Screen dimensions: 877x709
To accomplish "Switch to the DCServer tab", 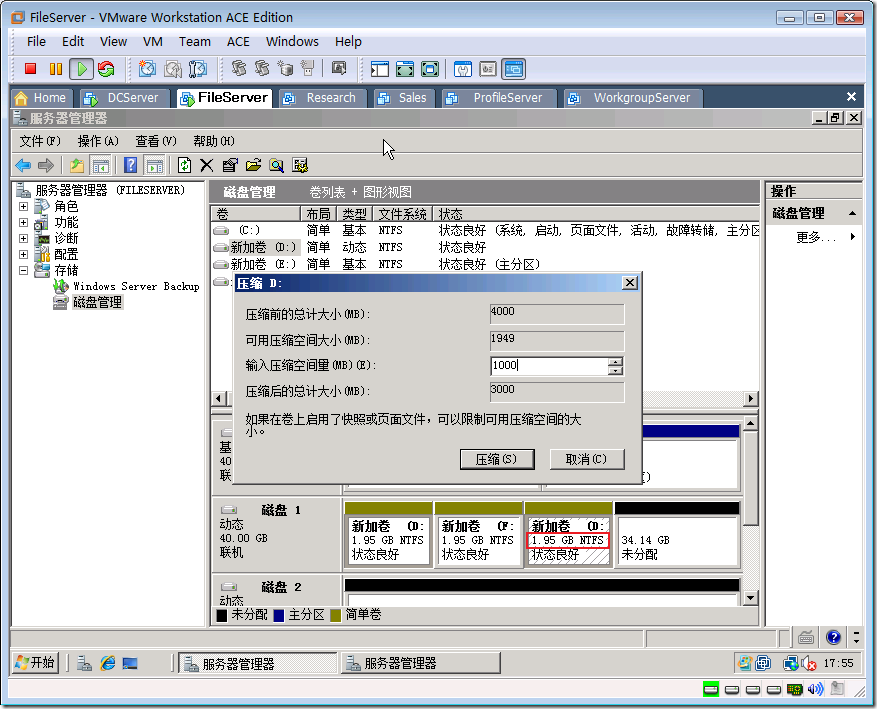I will tap(124, 98).
